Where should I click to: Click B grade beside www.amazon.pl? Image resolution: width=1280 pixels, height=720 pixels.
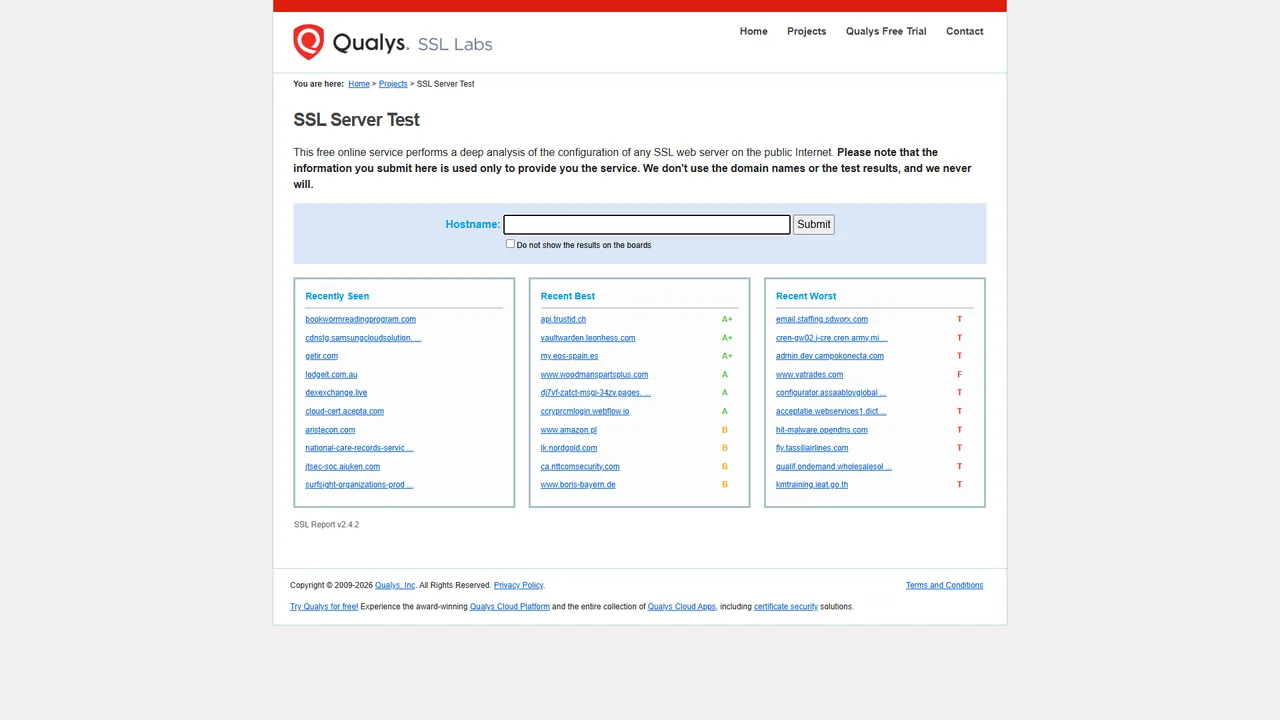[725, 430]
